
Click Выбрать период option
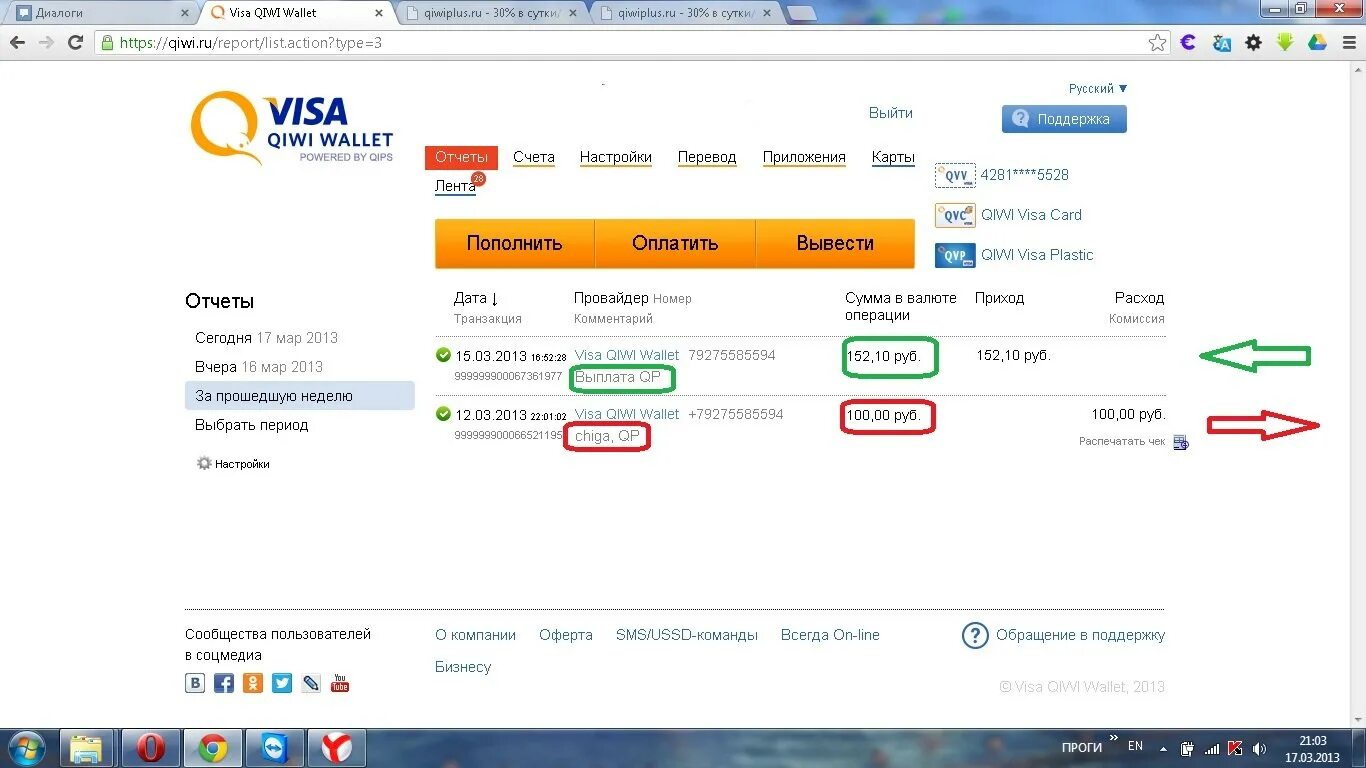coord(252,425)
